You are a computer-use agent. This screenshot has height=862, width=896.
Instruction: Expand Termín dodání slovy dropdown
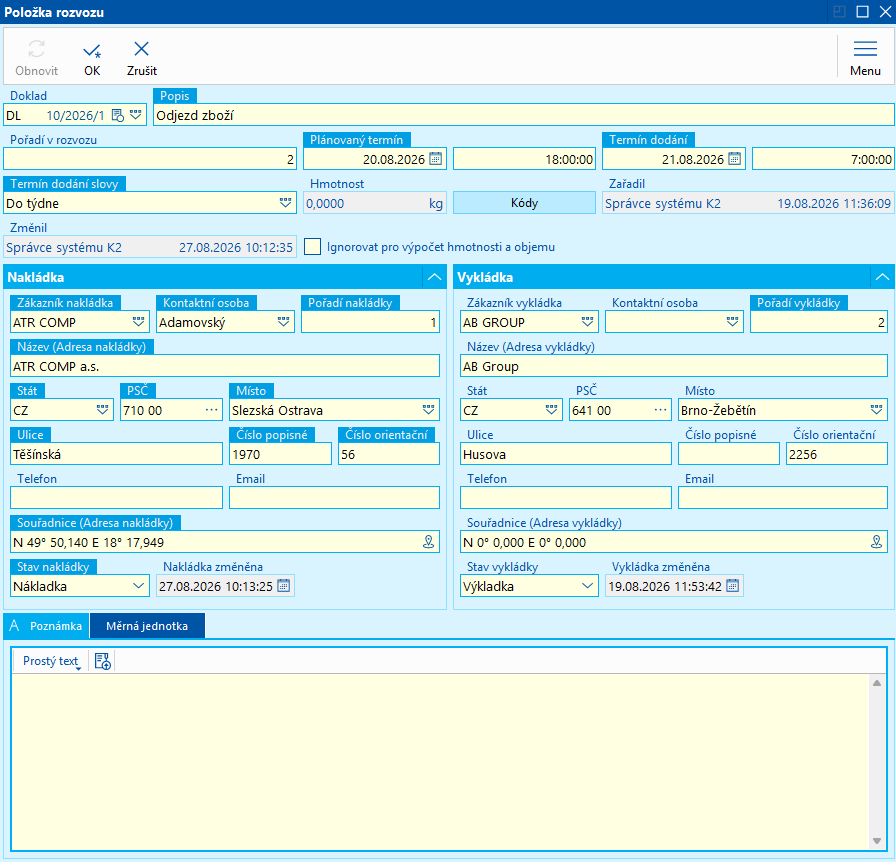[286, 203]
